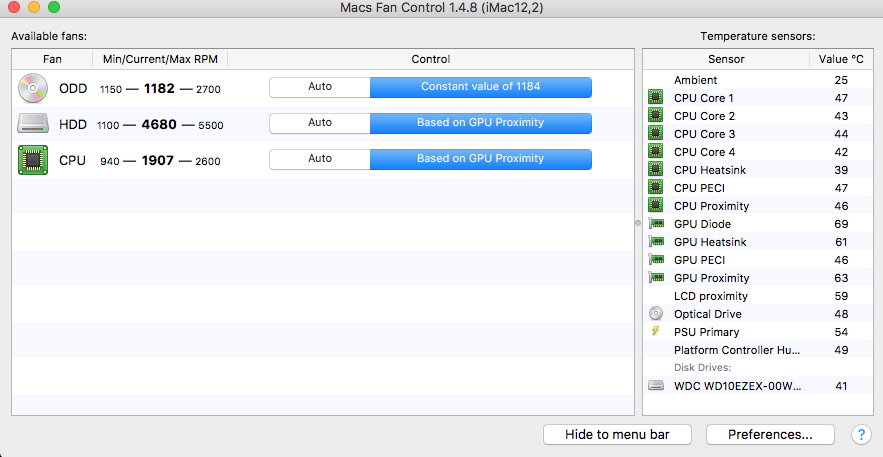Click the GPU Diode value 69
Image resolution: width=883 pixels, height=457 pixels.
(841, 224)
